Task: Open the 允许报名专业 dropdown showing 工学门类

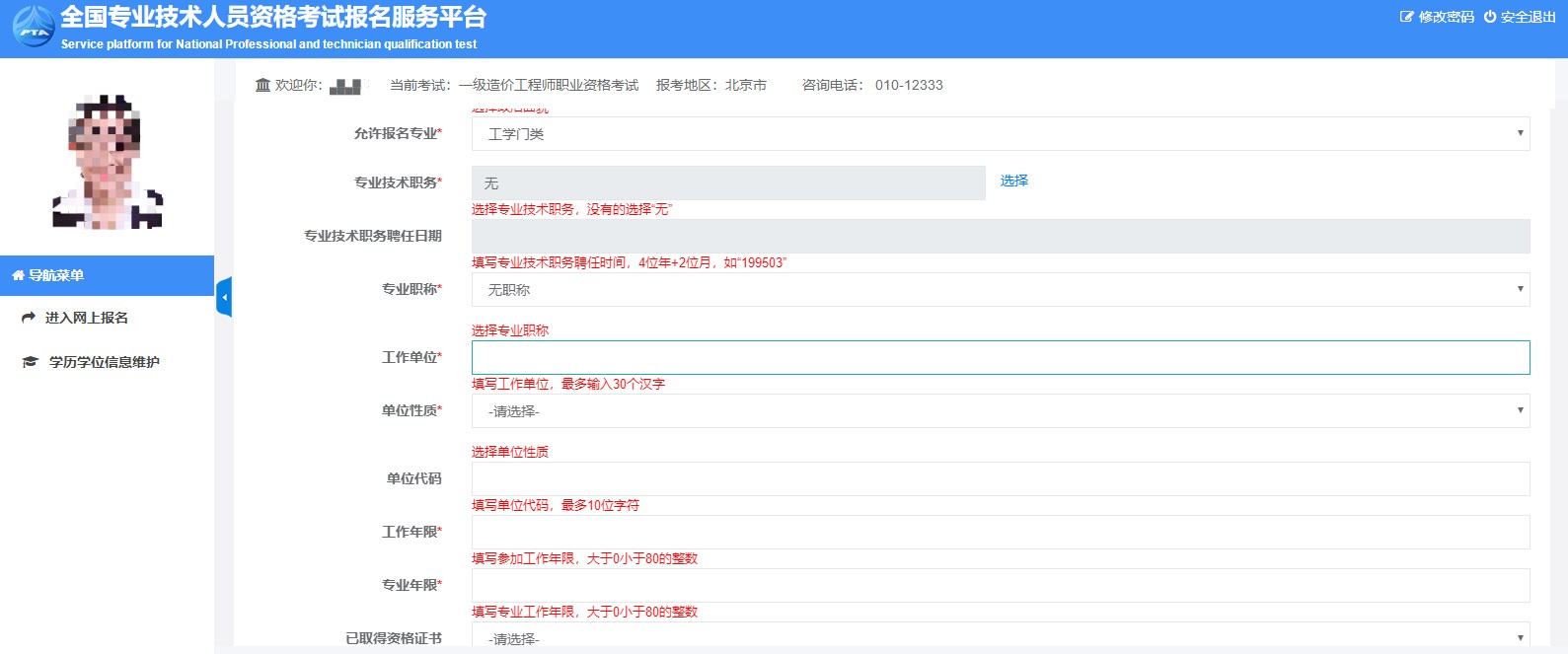Action: pos(1000,134)
